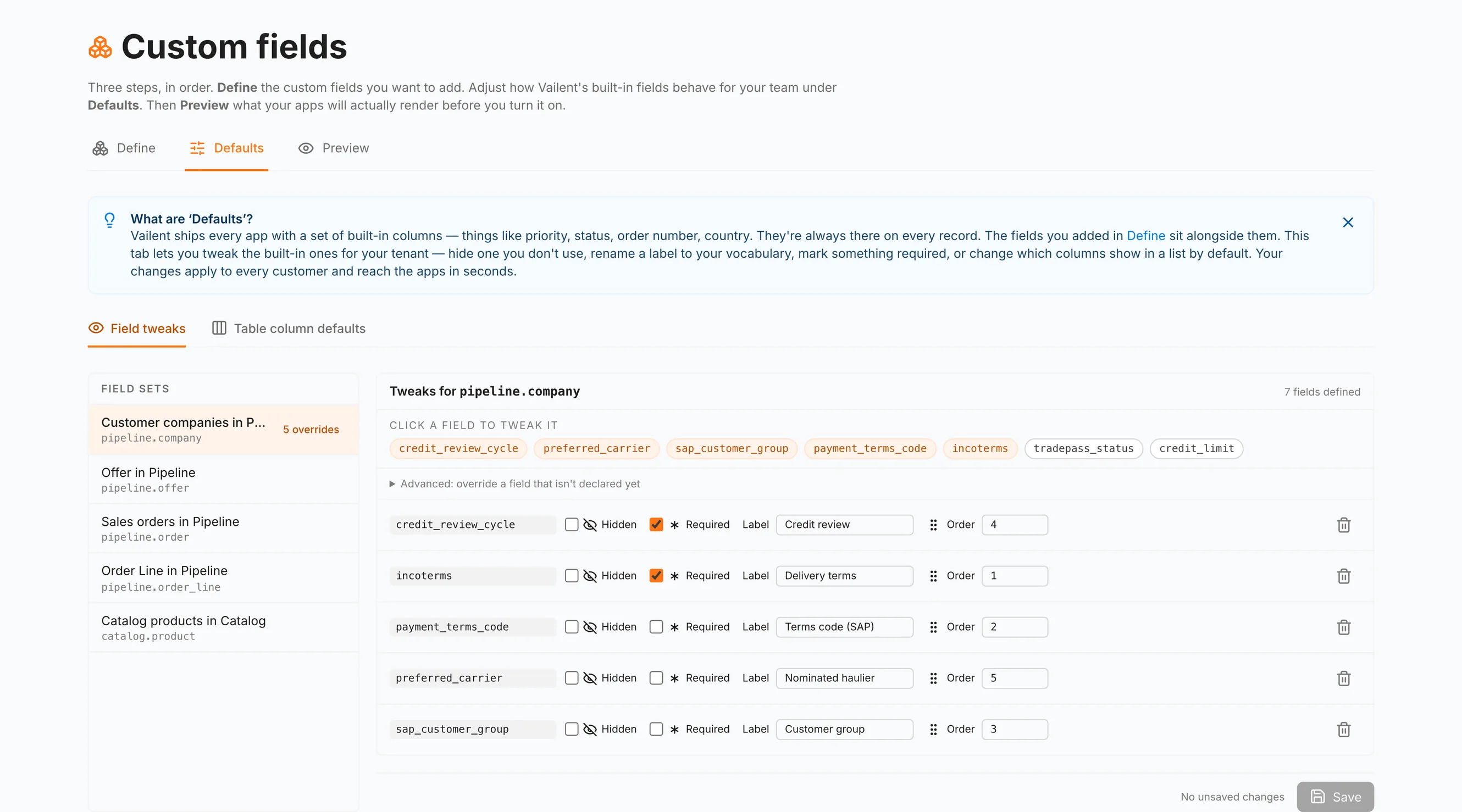Click drag handle on sap_customer_group row
The width and height of the screenshot is (1462, 812).
[x=933, y=729]
